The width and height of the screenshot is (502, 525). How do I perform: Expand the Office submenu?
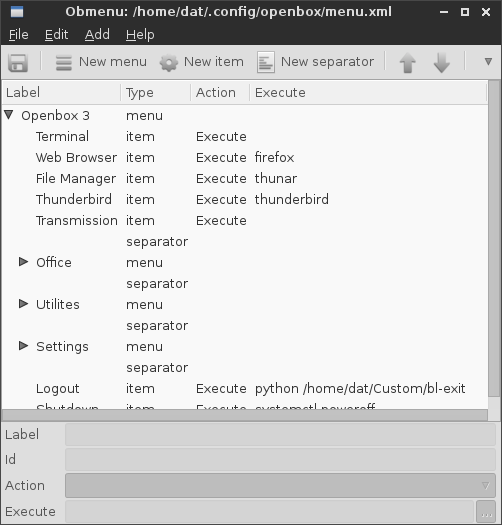(x=23, y=261)
